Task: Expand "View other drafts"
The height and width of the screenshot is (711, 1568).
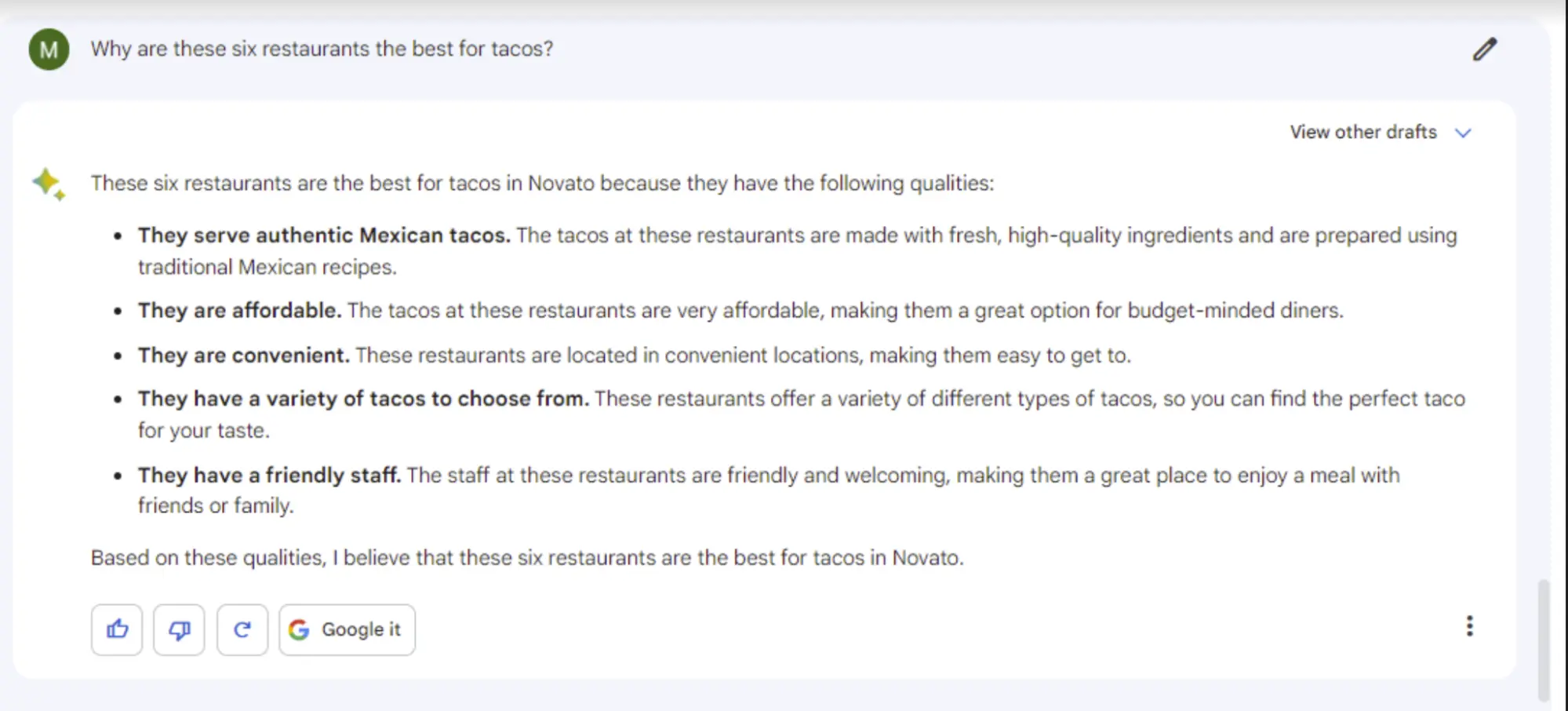Action: click(x=1363, y=132)
